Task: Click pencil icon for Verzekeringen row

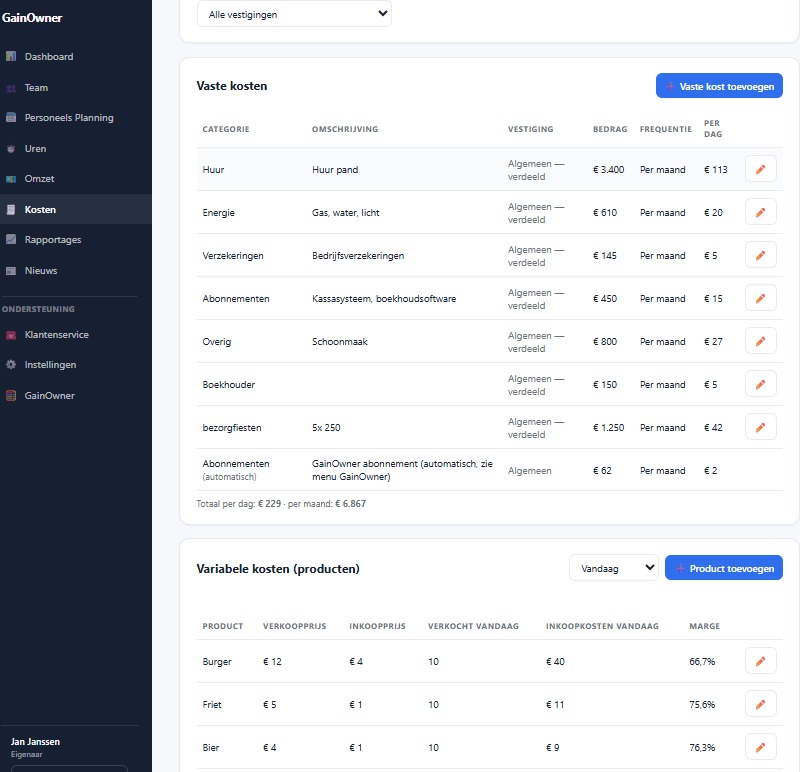Action: (x=760, y=255)
